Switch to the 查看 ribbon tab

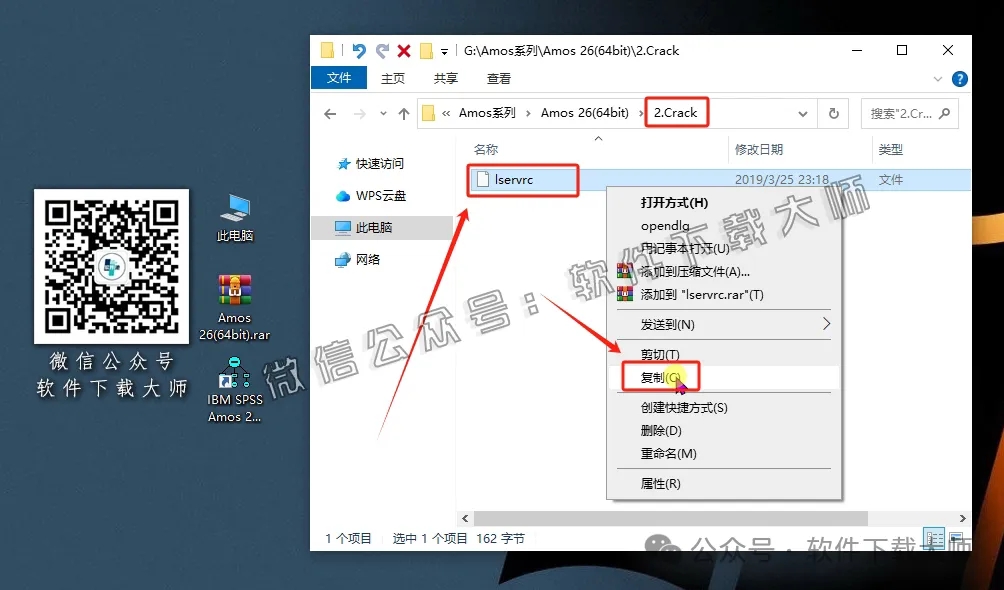[x=498, y=77]
